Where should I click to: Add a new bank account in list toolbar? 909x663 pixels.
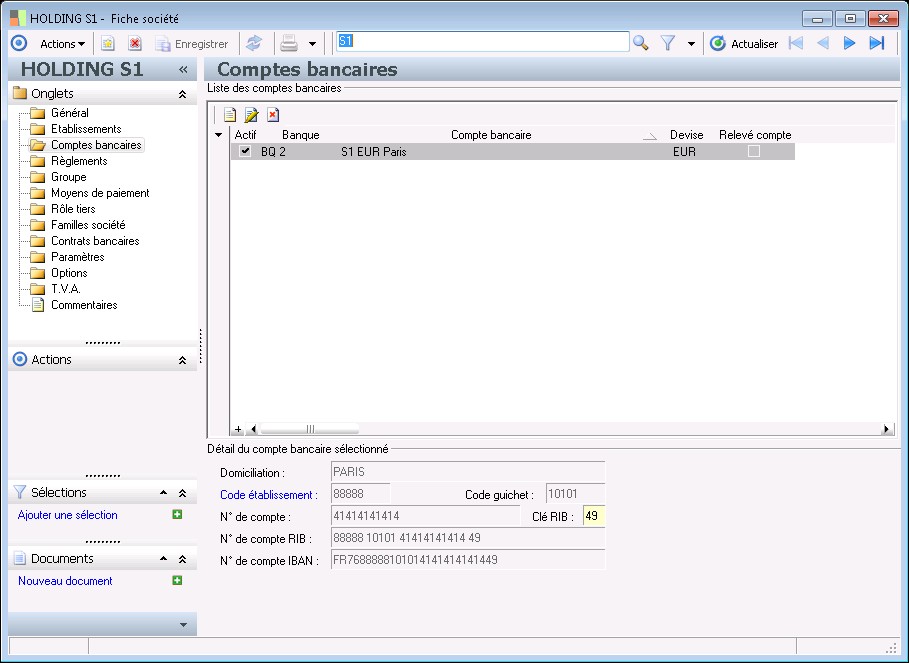tap(230, 115)
